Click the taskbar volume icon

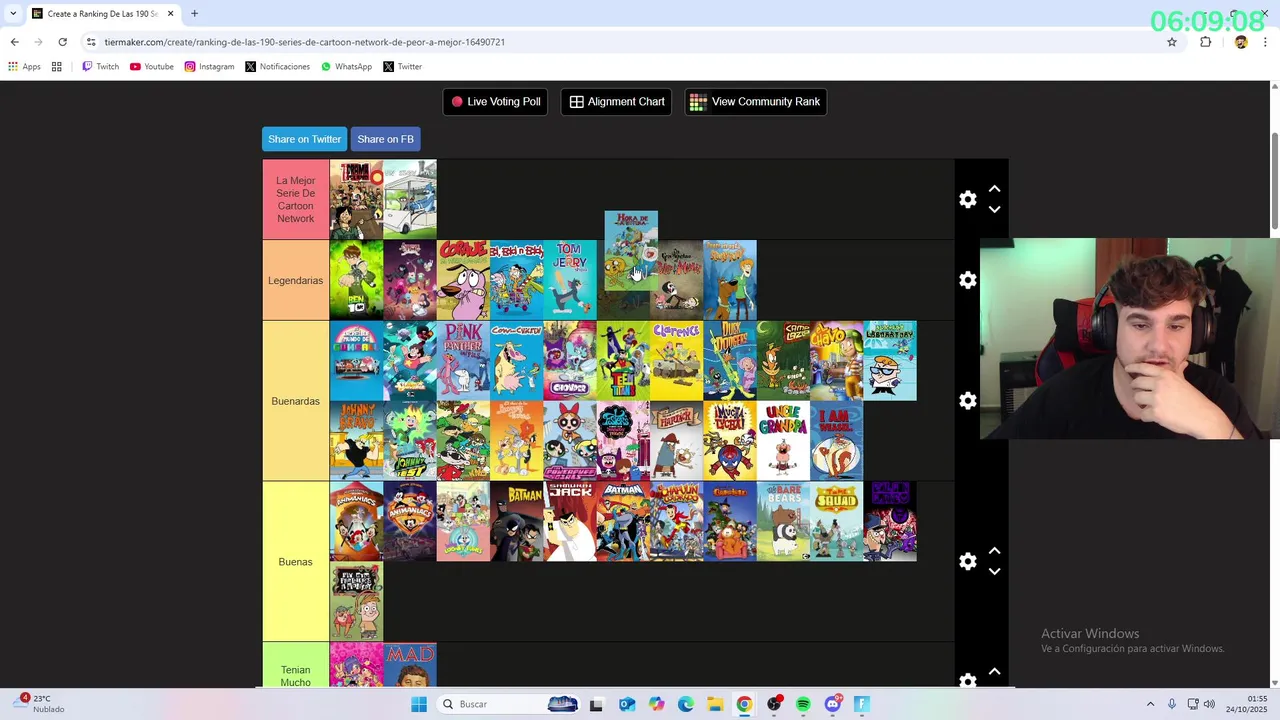(x=1209, y=704)
